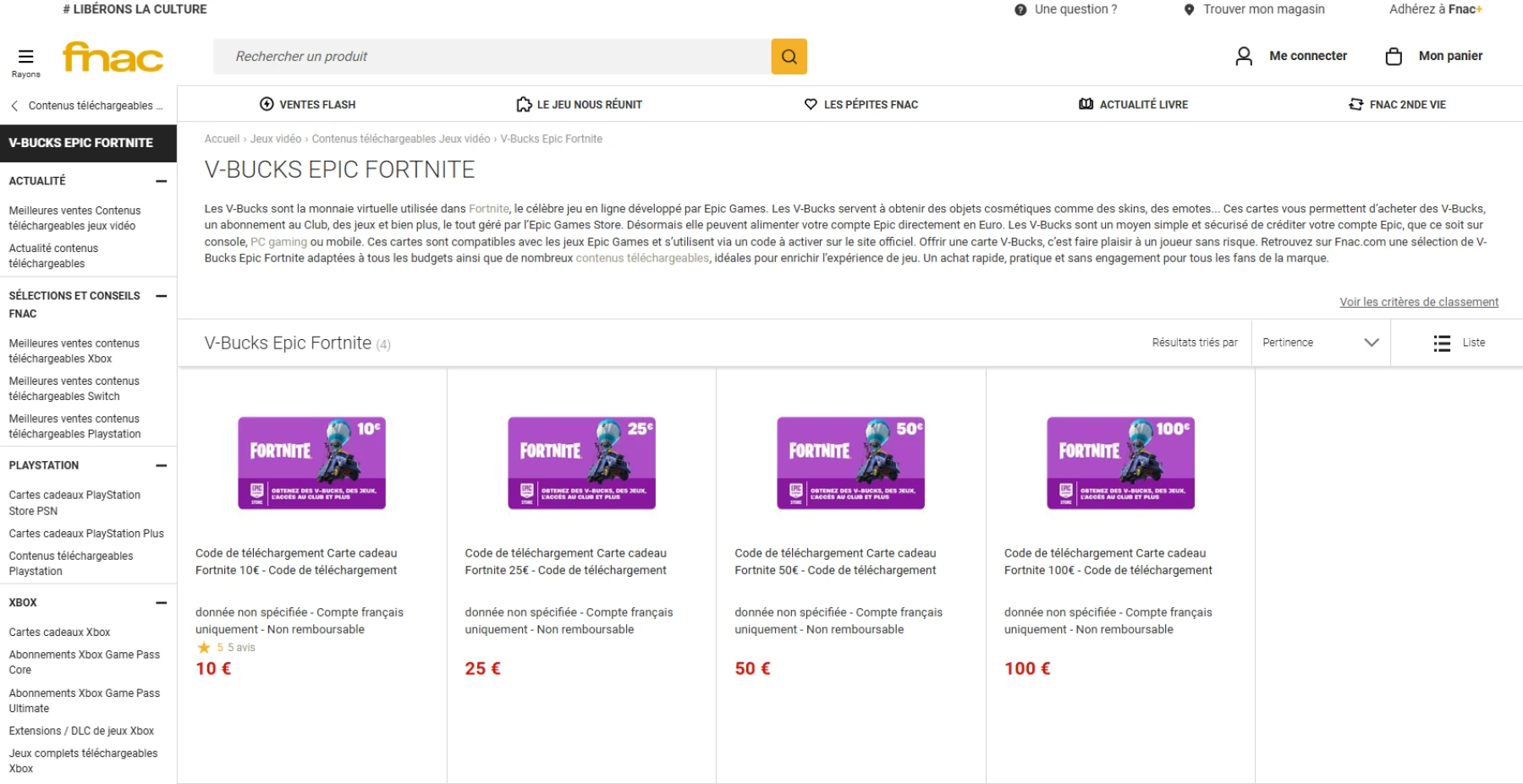Viewport: 1523px width, 784px height.
Task: Click the location pin store finder icon
Action: click(x=1189, y=9)
